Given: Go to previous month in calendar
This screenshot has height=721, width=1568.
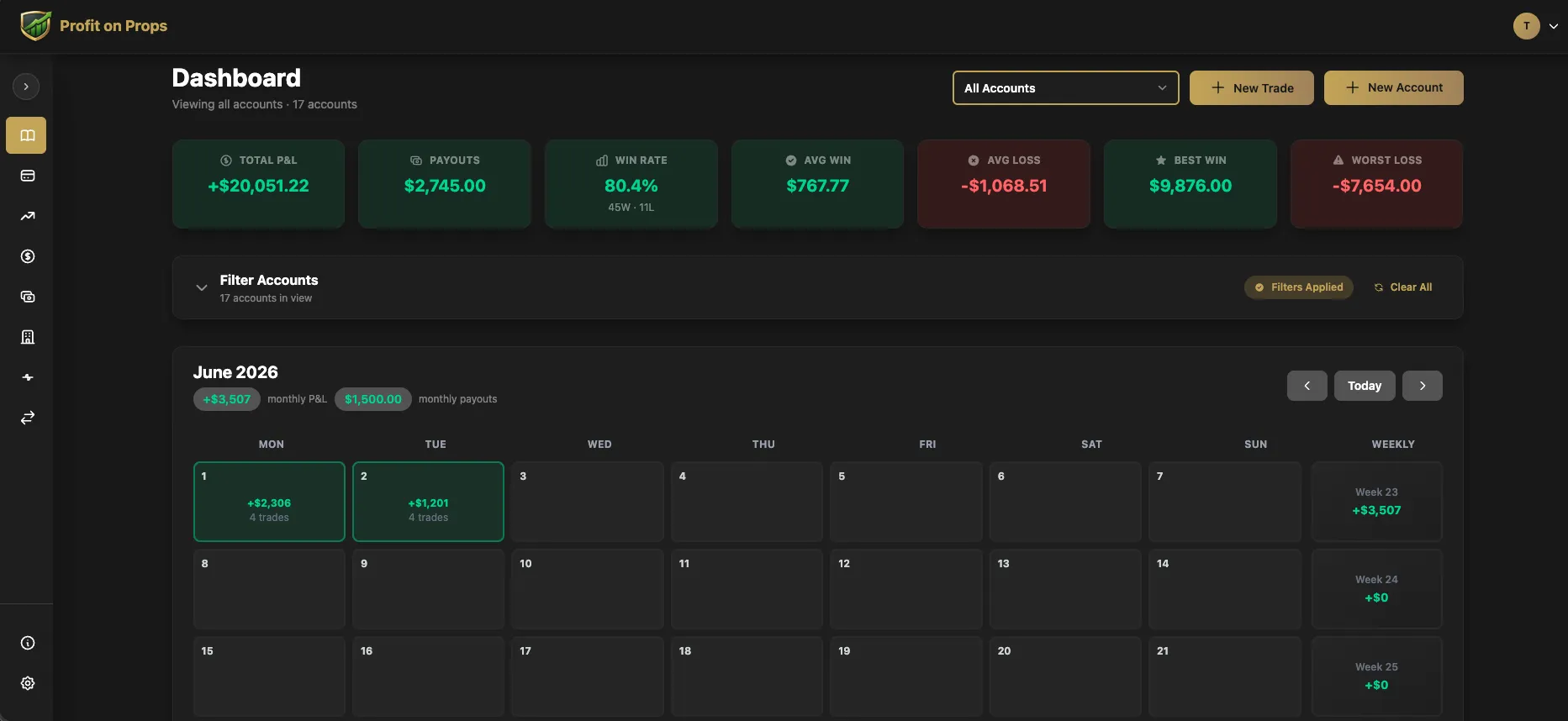Looking at the screenshot, I should [1307, 386].
